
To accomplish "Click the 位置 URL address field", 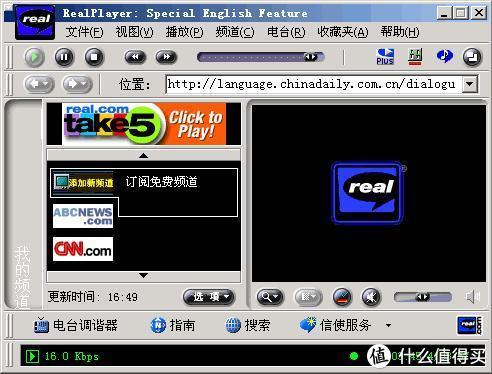I will click(314, 84).
